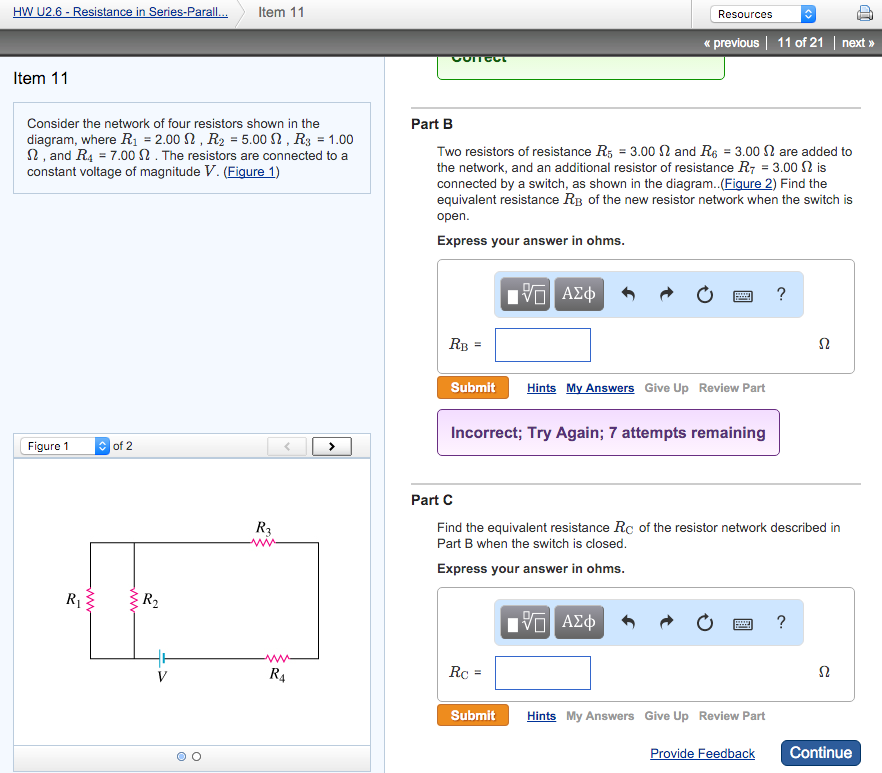The width and height of the screenshot is (882, 773).
Task: Click inside the RC answer input field
Action: pyautogui.click(x=542, y=672)
